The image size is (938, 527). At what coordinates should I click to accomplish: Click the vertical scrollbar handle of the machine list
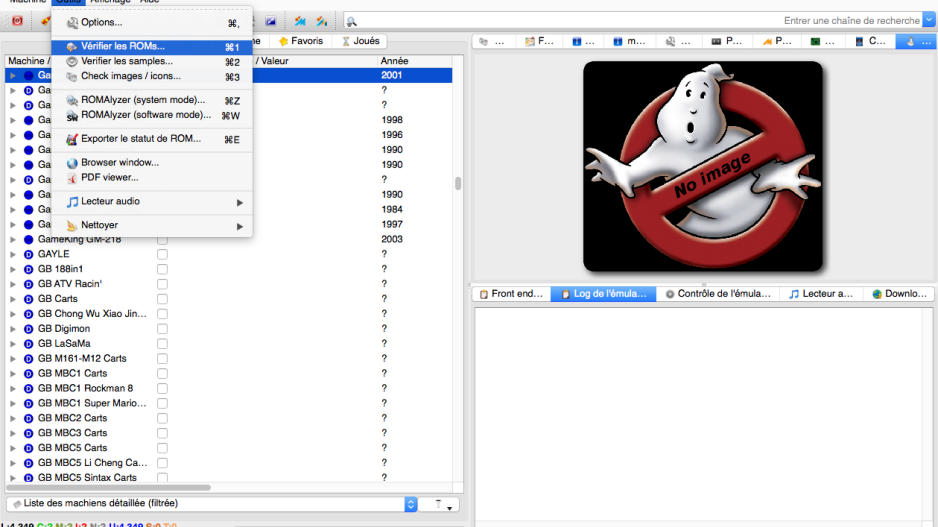[x=458, y=183]
